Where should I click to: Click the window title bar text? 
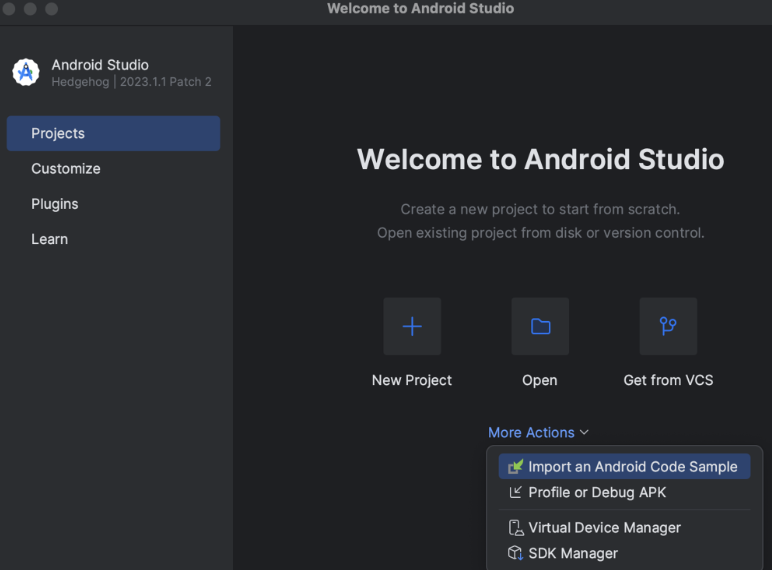(x=420, y=8)
